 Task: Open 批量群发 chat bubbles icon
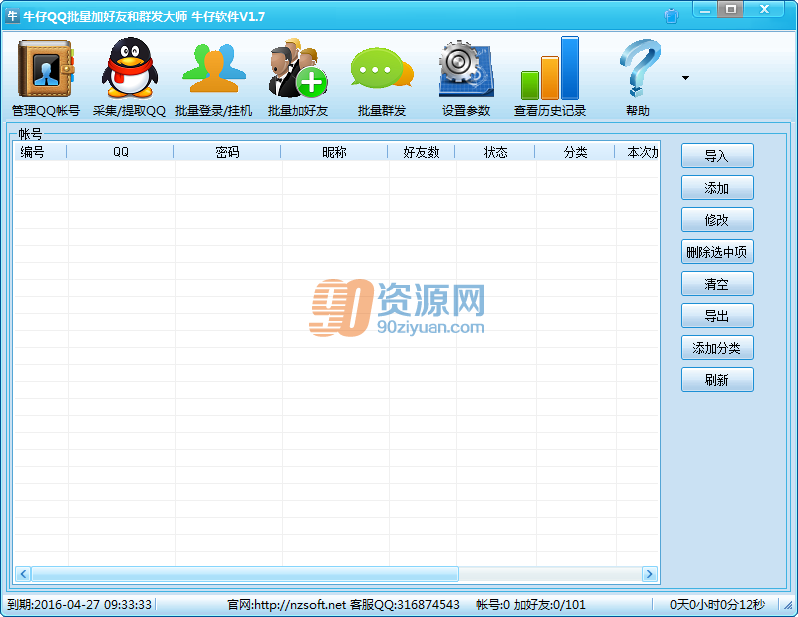tap(382, 69)
